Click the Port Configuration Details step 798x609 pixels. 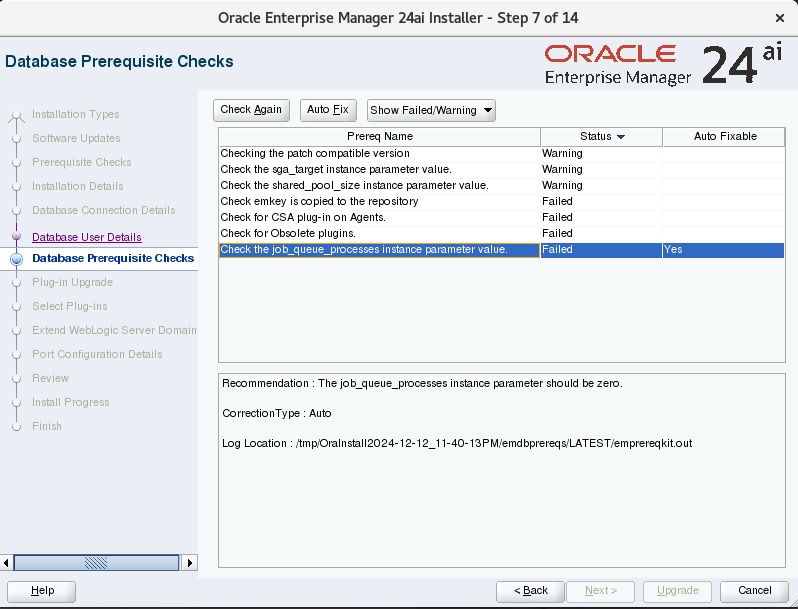pos(97,354)
